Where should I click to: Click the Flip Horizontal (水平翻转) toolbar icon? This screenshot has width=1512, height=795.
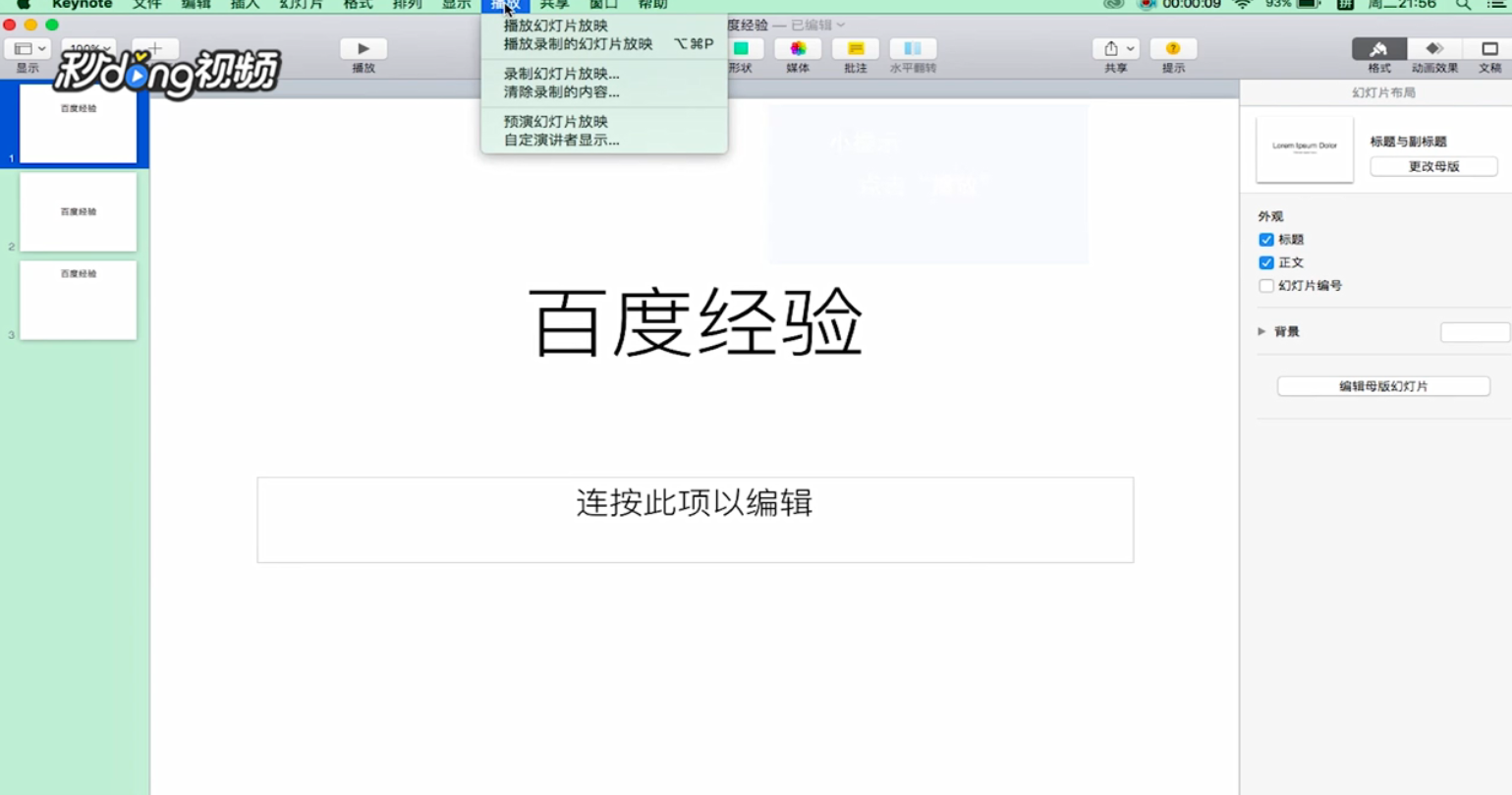tap(913, 48)
